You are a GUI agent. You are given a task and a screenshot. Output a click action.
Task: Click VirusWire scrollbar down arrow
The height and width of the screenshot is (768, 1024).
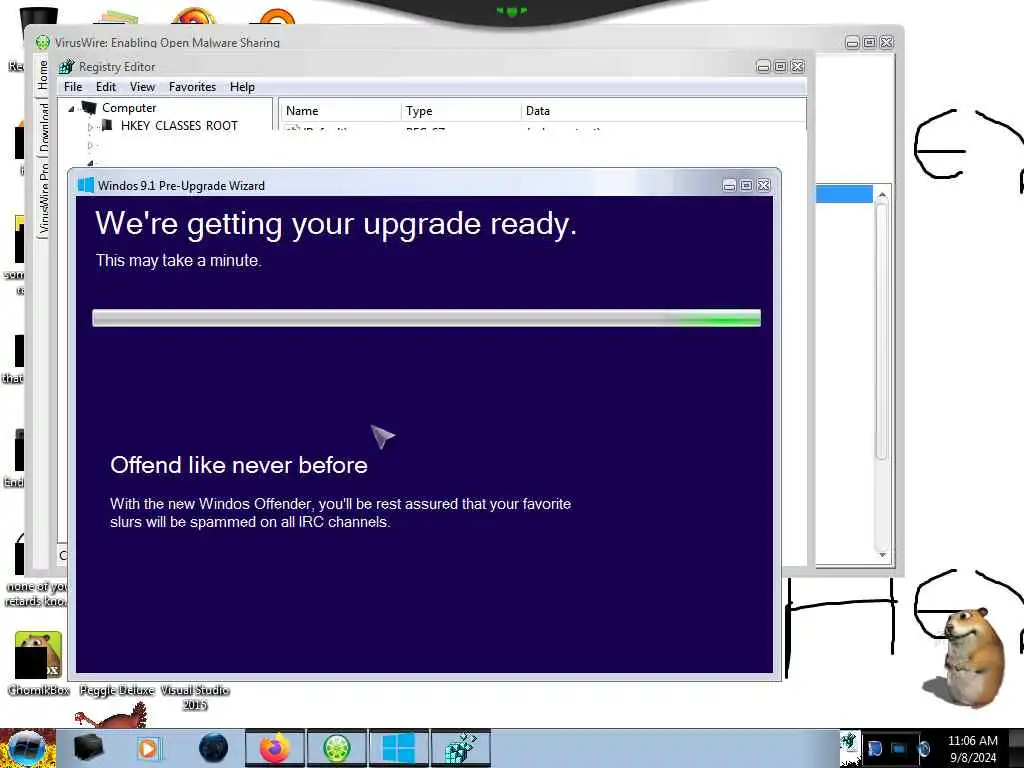click(x=882, y=554)
